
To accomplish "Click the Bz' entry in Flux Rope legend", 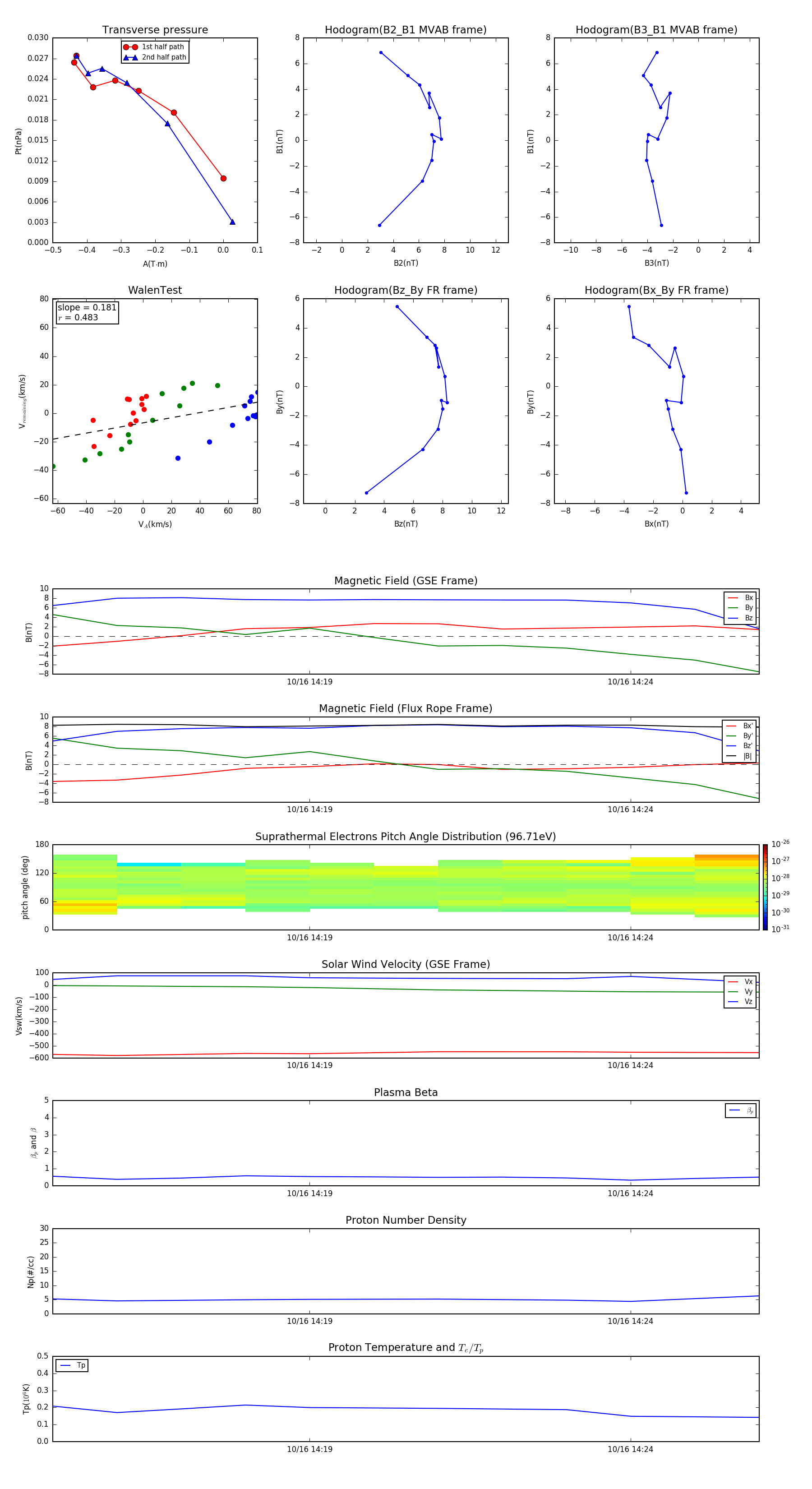I will [x=739, y=746].
